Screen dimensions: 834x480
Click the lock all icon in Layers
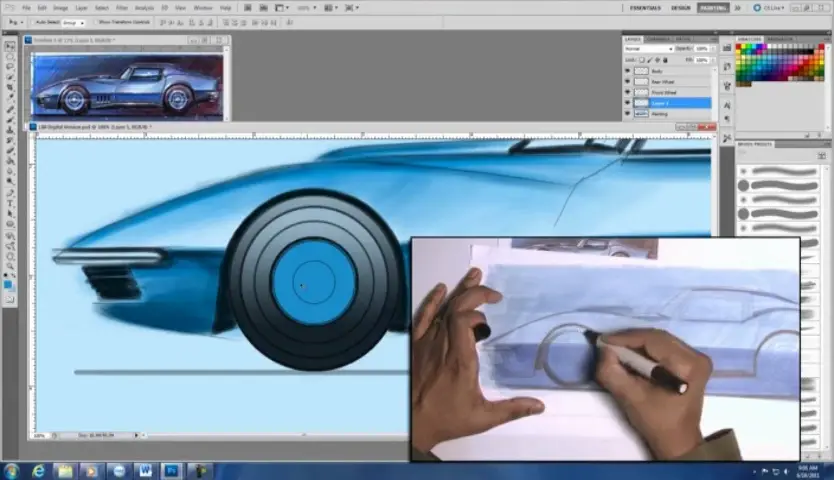[x=667, y=60]
